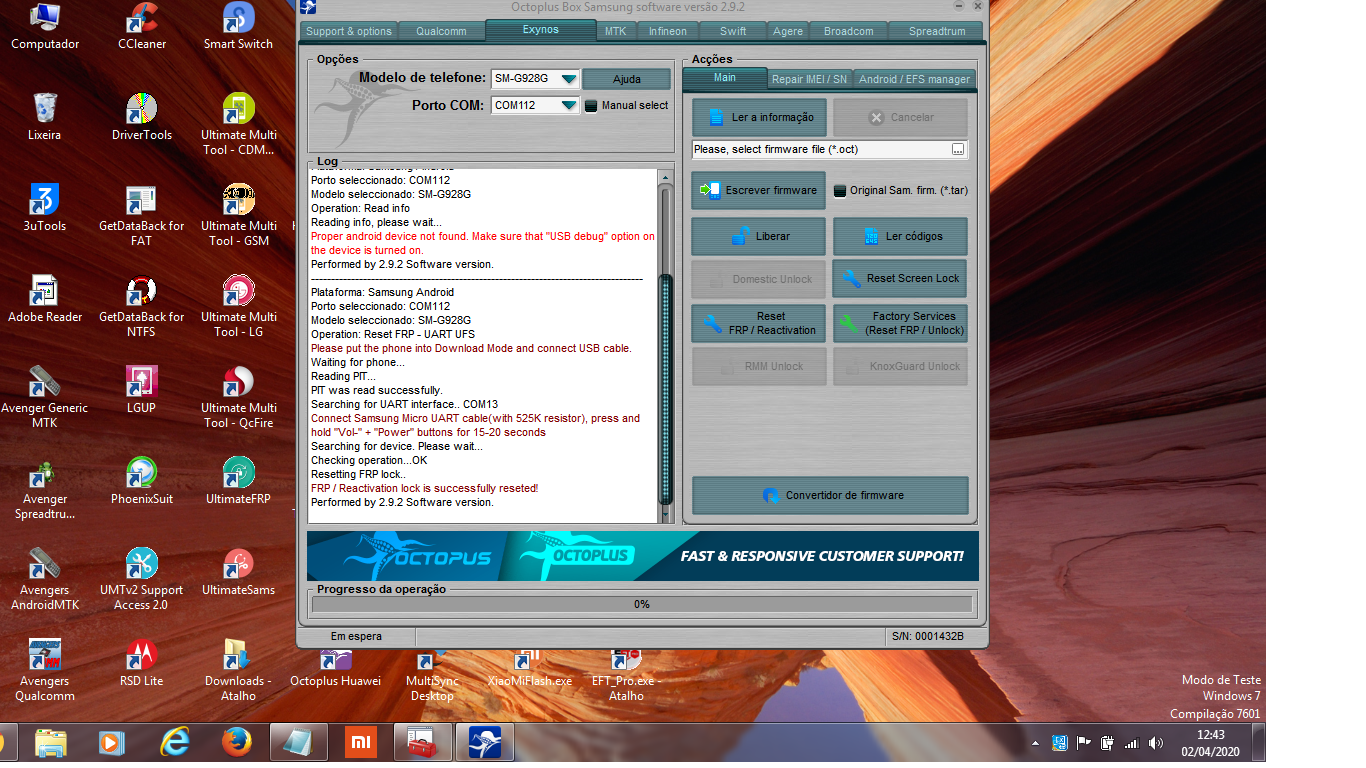Click the volume icon in system tray

coord(1156,743)
